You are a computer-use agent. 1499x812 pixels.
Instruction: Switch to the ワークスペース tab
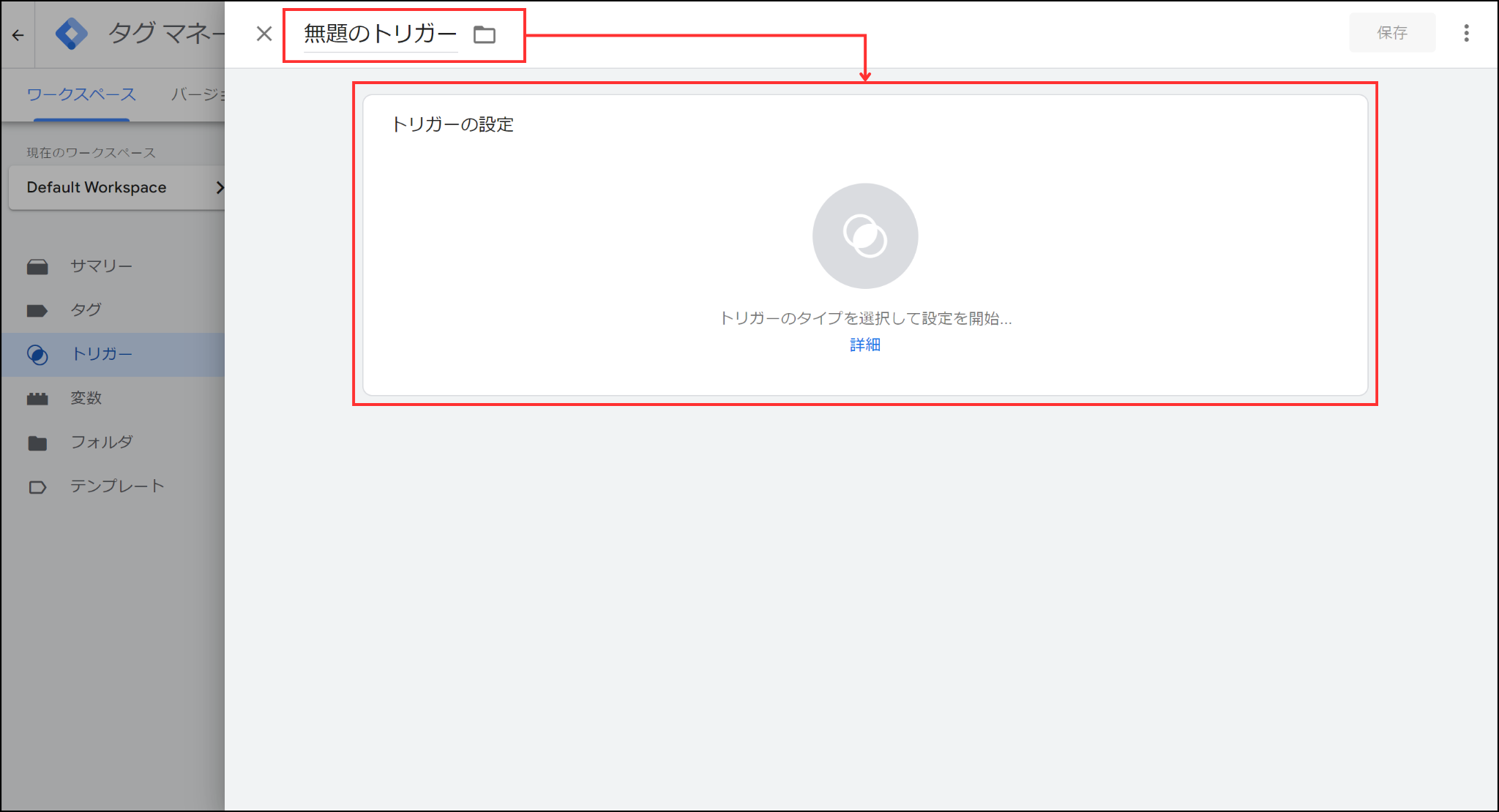click(x=81, y=94)
